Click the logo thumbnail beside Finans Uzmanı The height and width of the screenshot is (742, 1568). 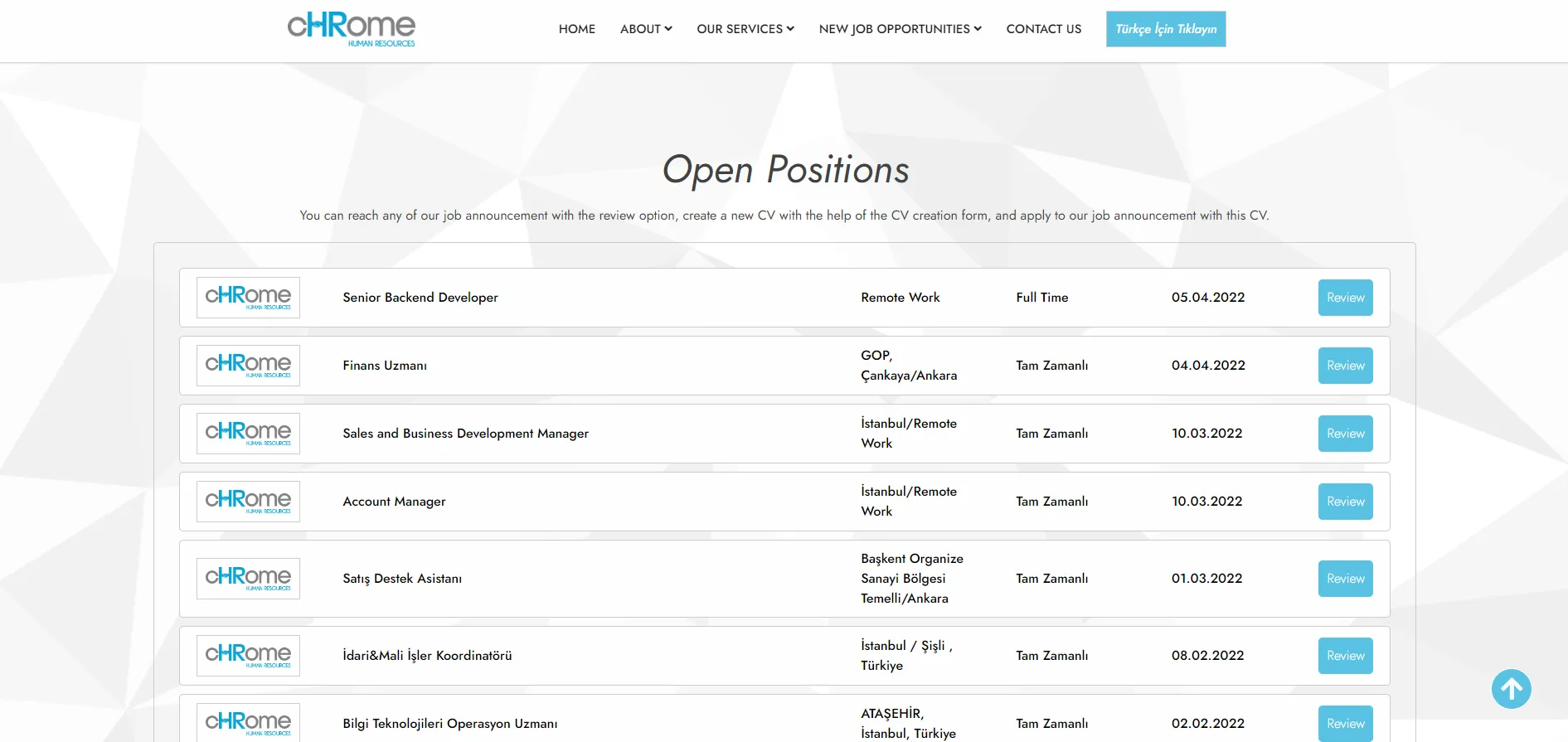[x=248, y=366]
